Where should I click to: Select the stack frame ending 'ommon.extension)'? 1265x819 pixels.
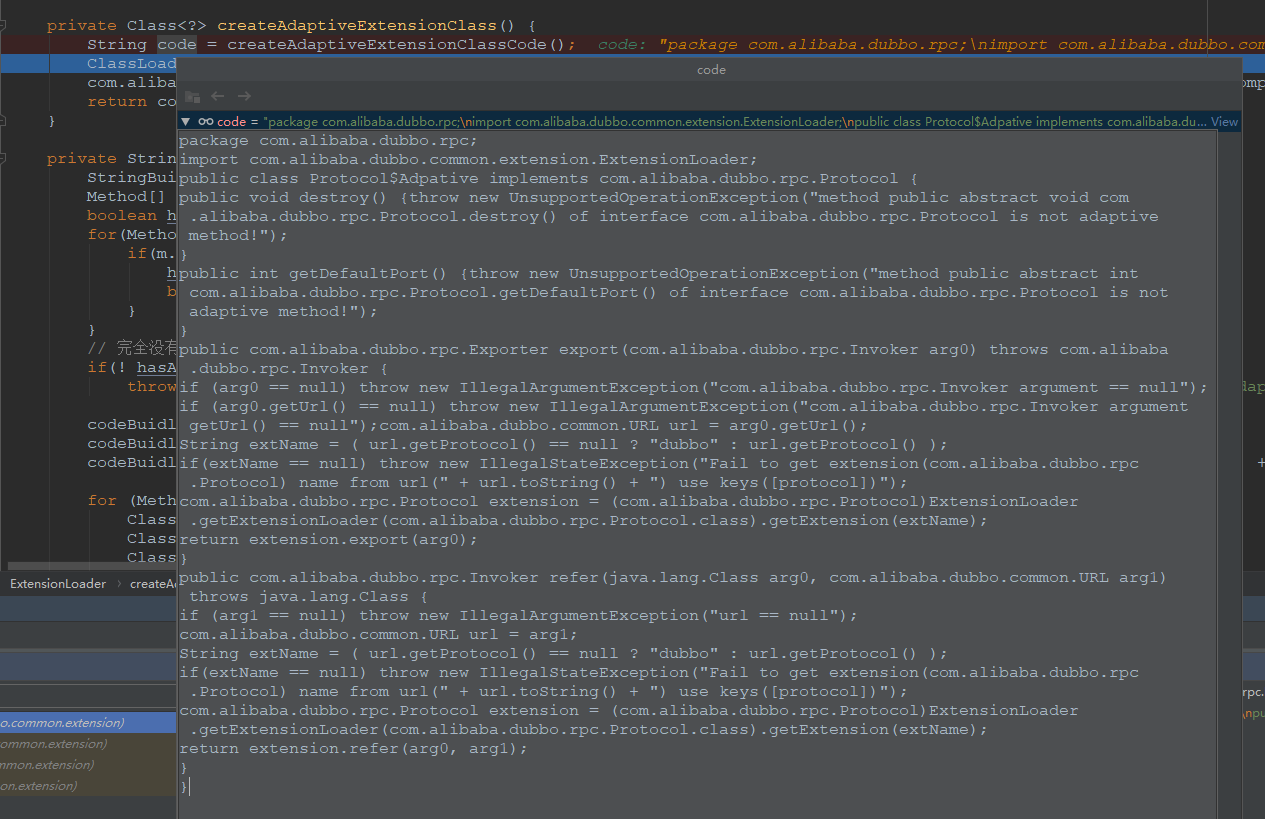coord(87,743)
